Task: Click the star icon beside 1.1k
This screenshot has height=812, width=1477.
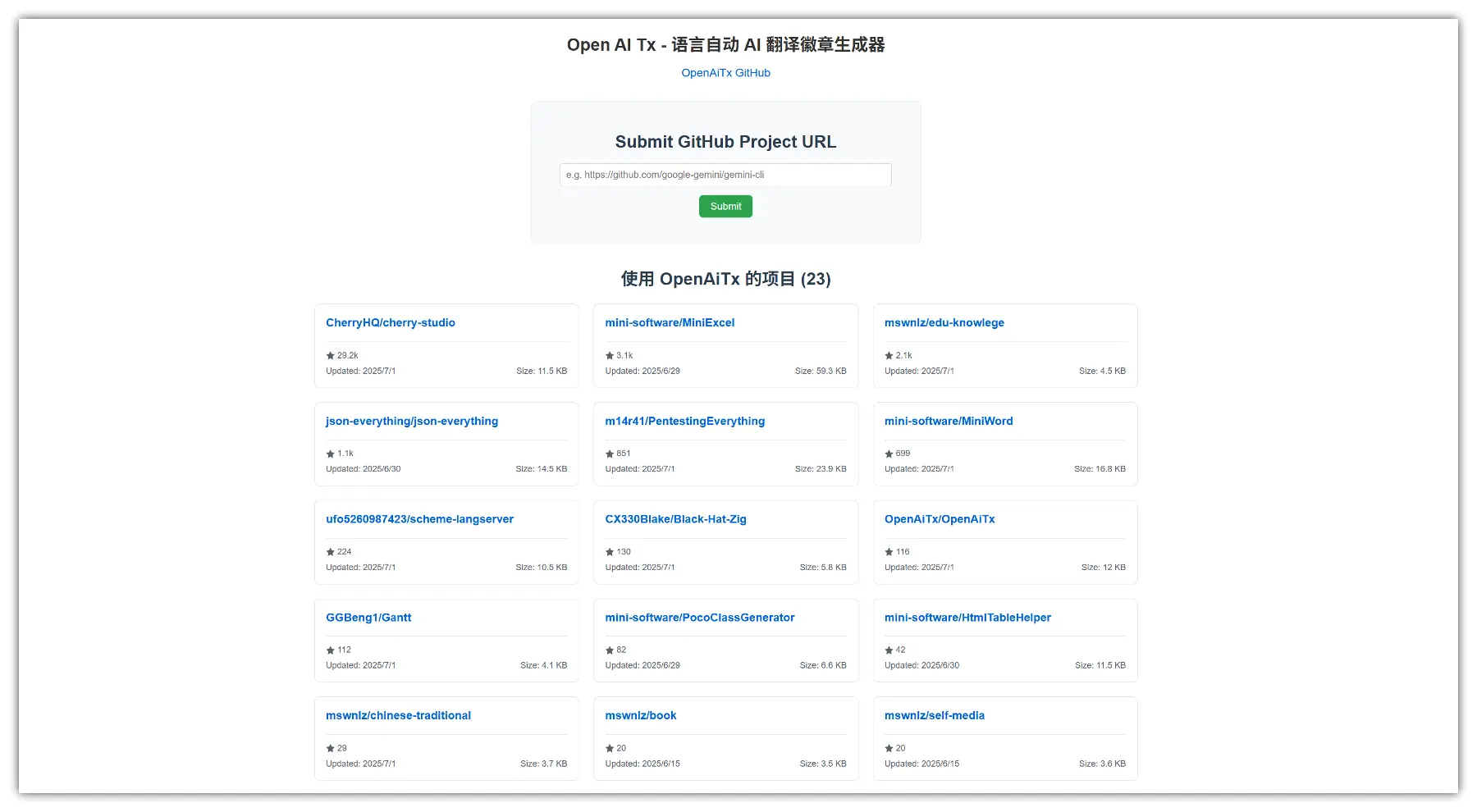Action: [x=331, y=454]
